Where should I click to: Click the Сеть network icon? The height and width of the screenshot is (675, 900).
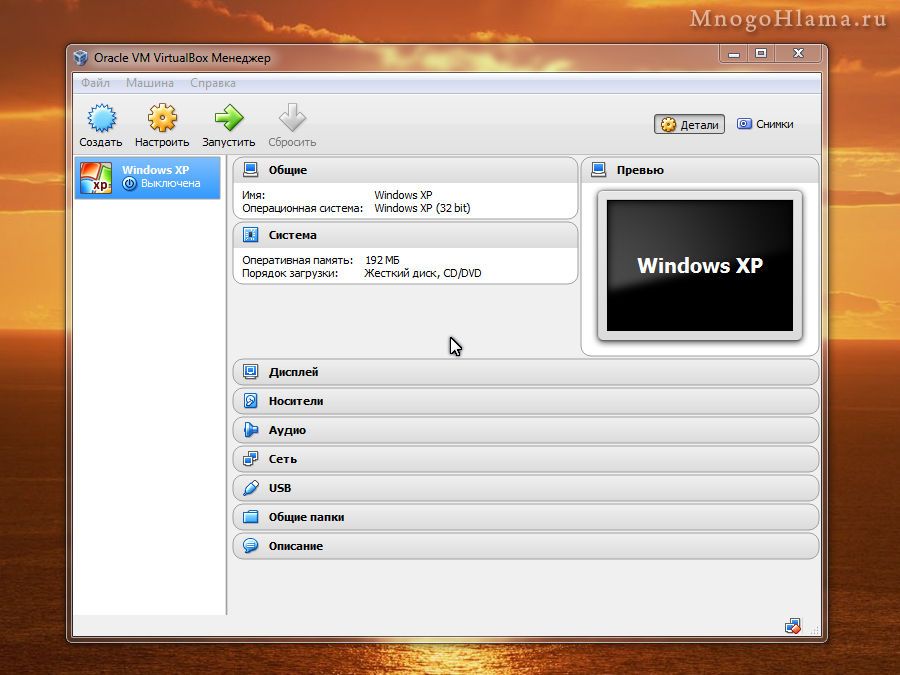click(x=250, y=459)
